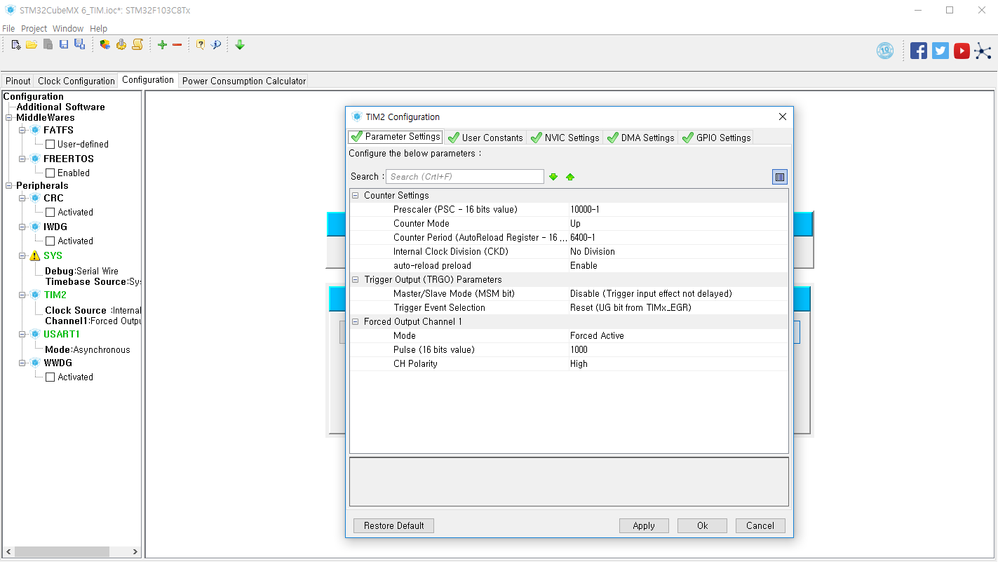
Task: Save the project with the floppy icon
Action: [64, 45]
